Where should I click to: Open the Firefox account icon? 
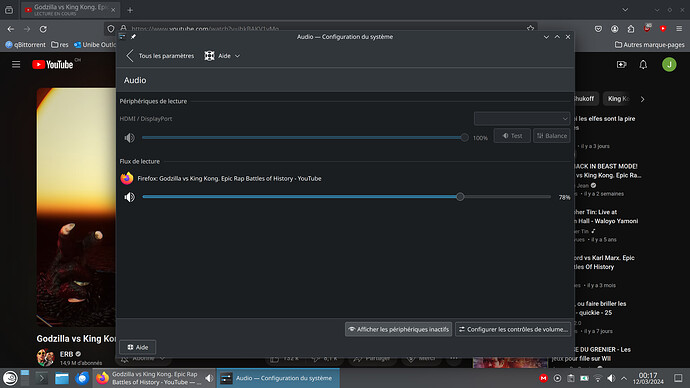(x=614, y=29)
